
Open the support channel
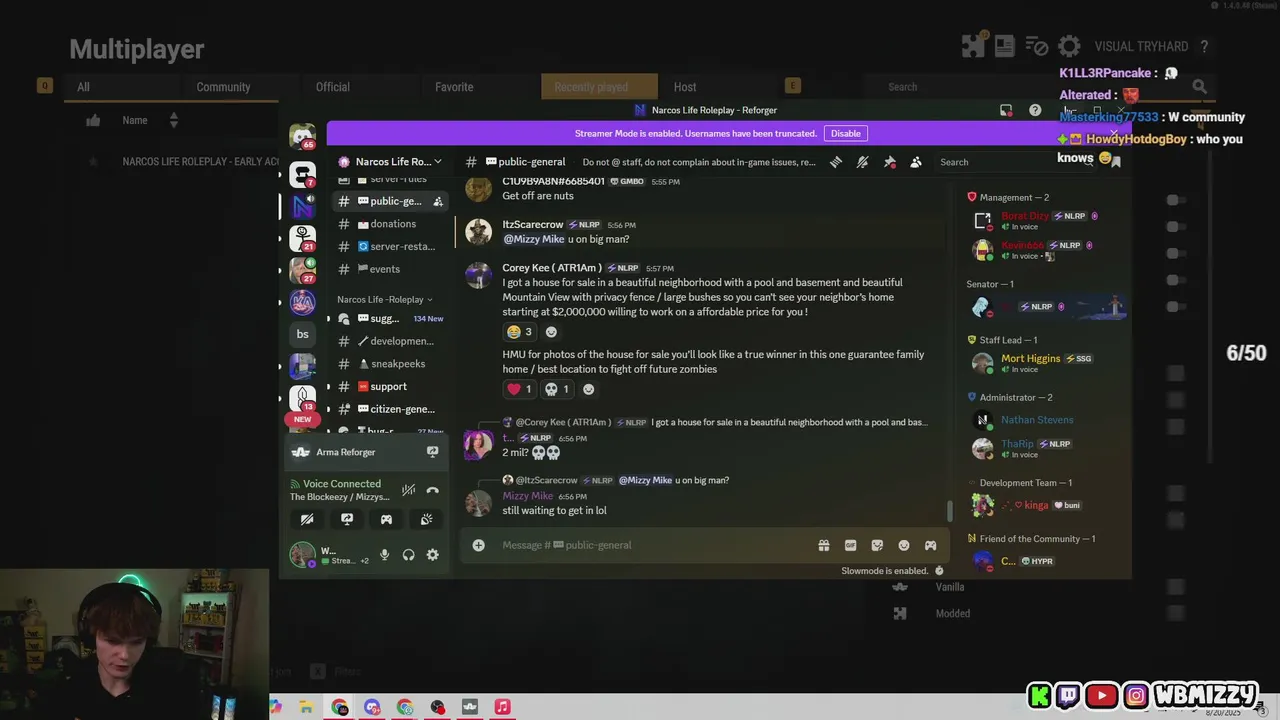pyautogui.click(x=390, y=386)
